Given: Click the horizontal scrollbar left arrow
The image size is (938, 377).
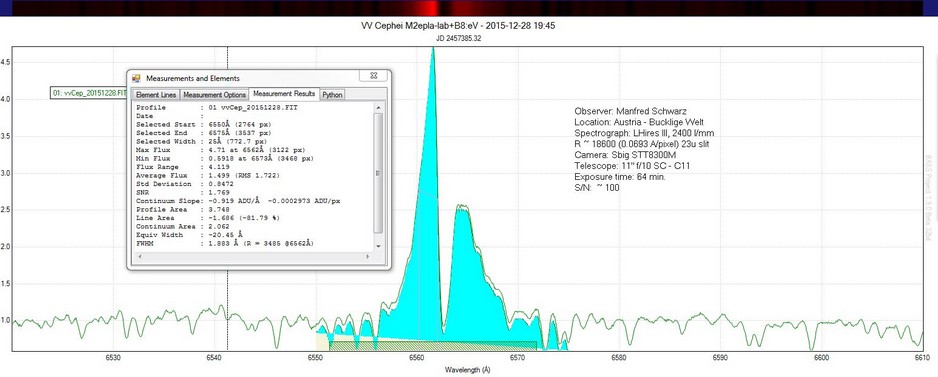Looking at the screenshot, I should [x=138, y=256].
